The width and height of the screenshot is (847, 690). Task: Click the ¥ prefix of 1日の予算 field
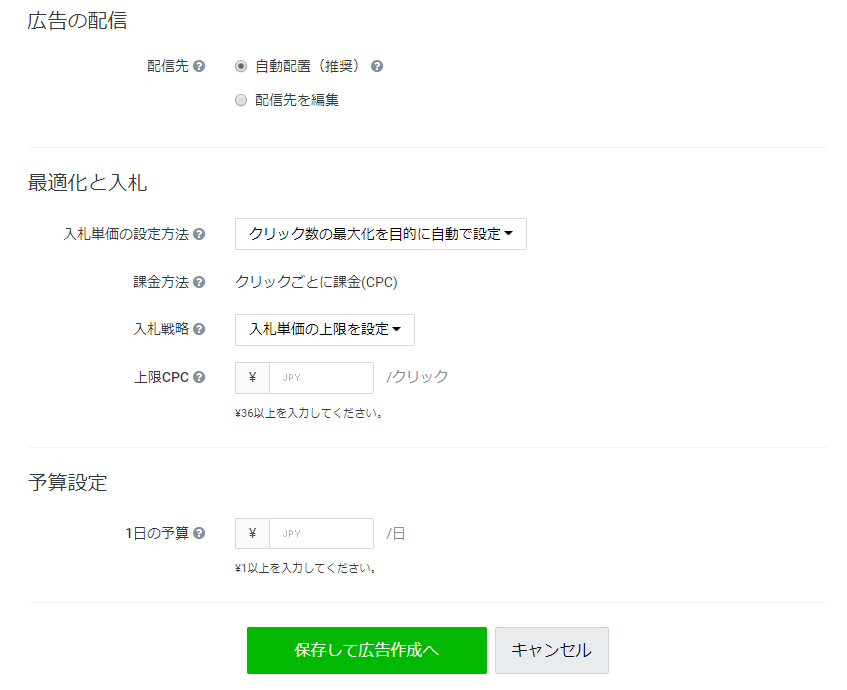tap(252, 533)
